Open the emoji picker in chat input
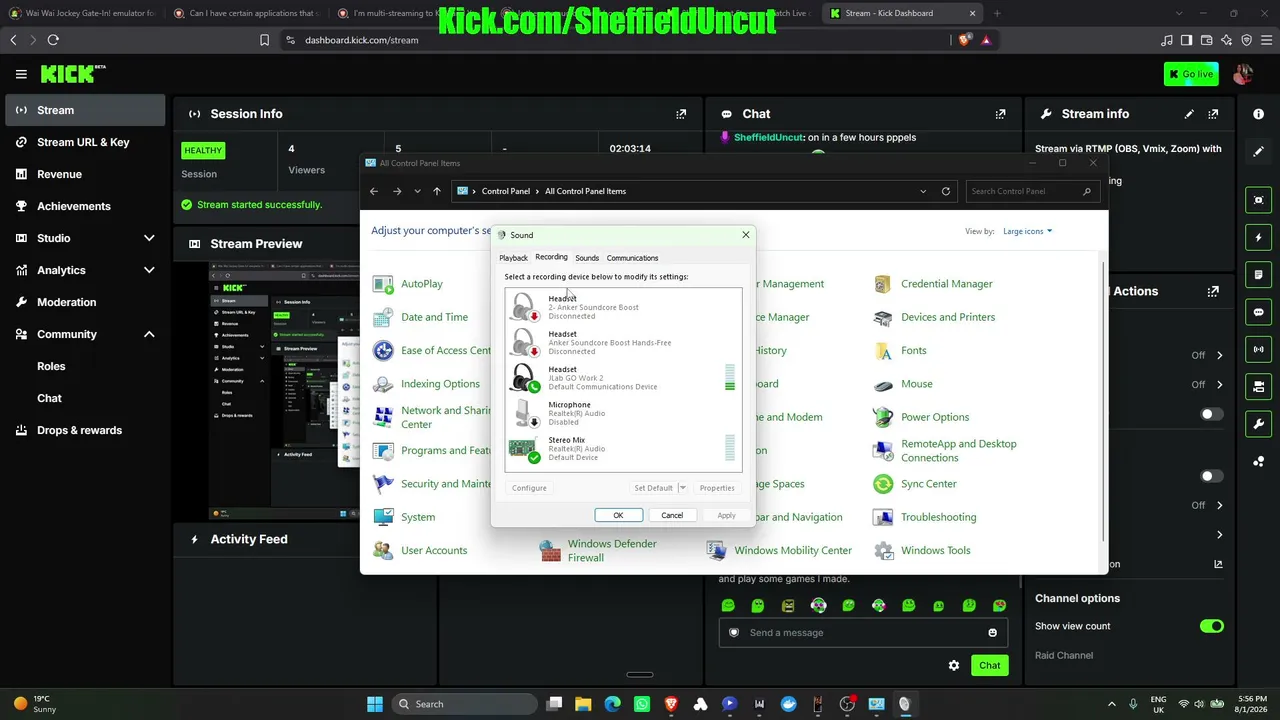This screenshot has height=720, width=1280. (x=992, y=633)
